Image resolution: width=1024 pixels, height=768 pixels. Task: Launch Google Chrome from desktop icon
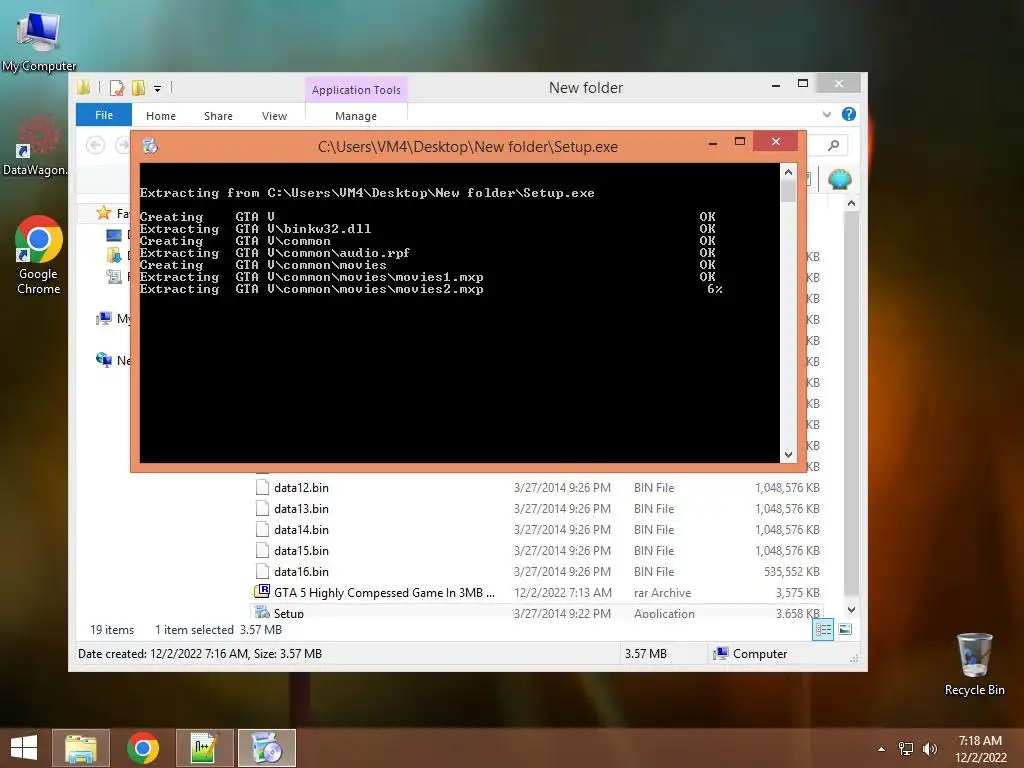coord(39,255)
